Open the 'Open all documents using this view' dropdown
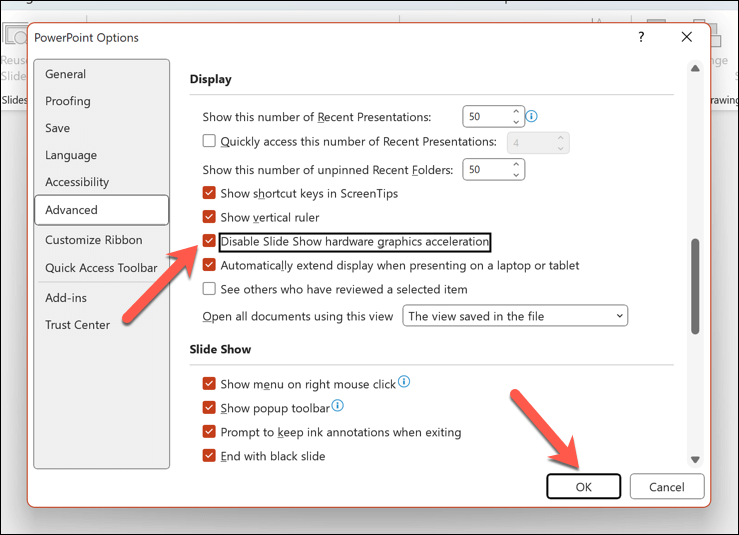Image resolution: width=739 pixels, height=535 pixels. (x=515, y=316)
